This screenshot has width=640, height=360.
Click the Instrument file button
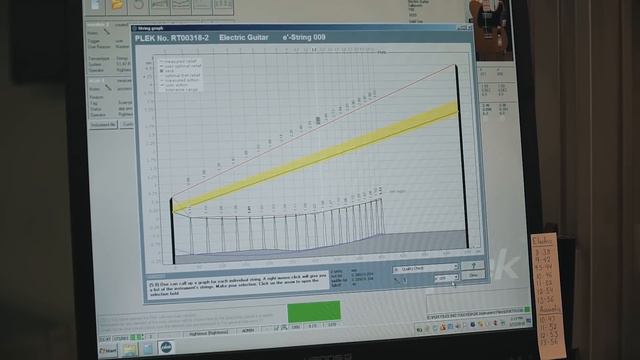click(x=103, y=124)
